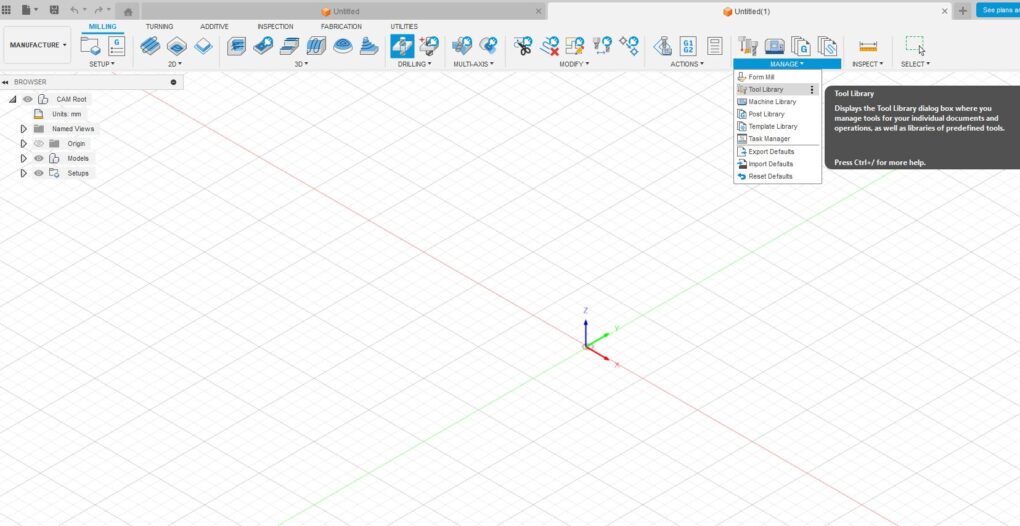Select the 3D Scallop dome icon
The image size is (1020, 526).
click(343, 46)
